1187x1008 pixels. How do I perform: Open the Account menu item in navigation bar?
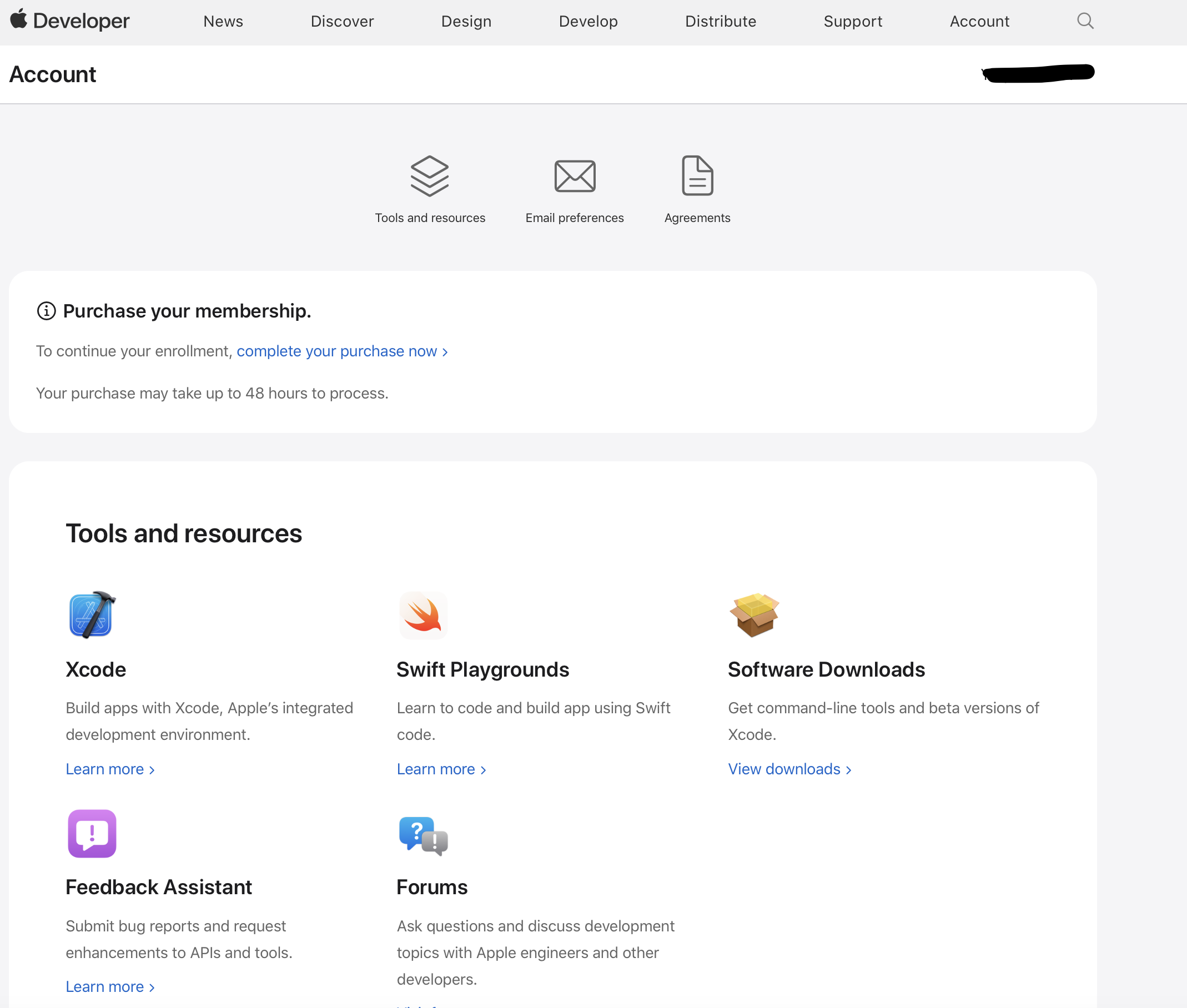click(979, 22)
